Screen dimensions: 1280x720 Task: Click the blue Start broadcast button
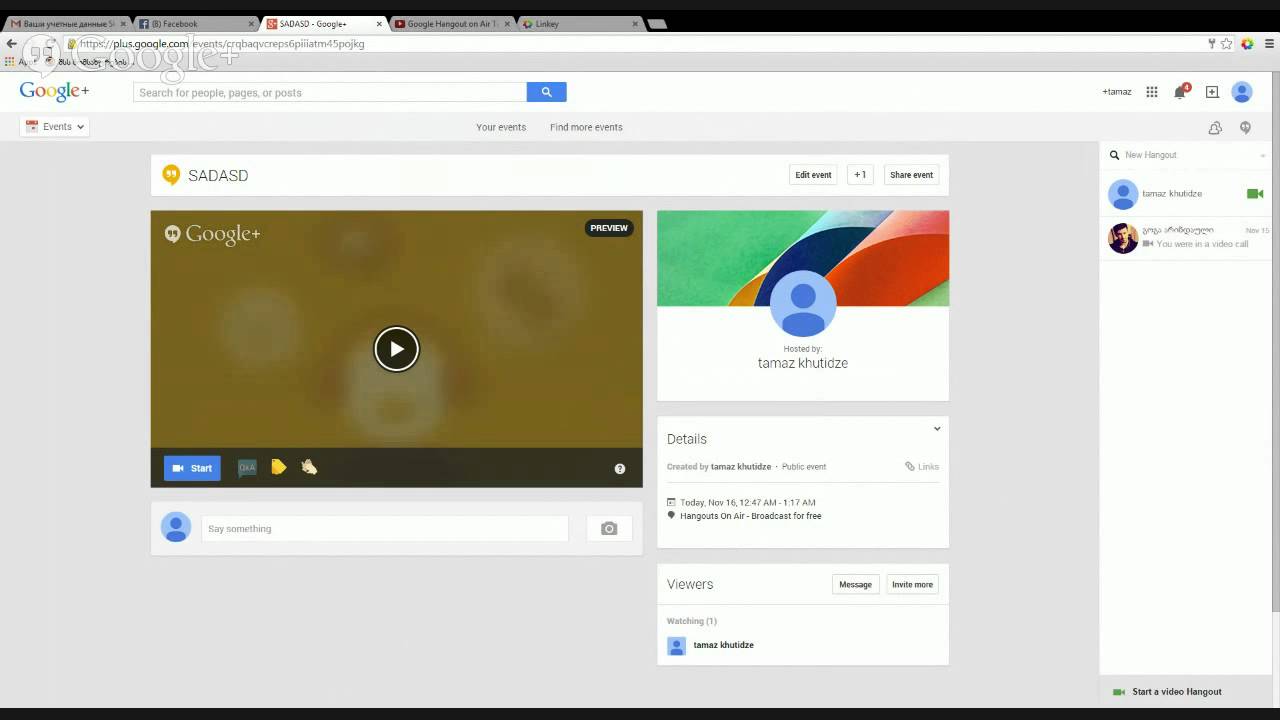click(192, 468)
